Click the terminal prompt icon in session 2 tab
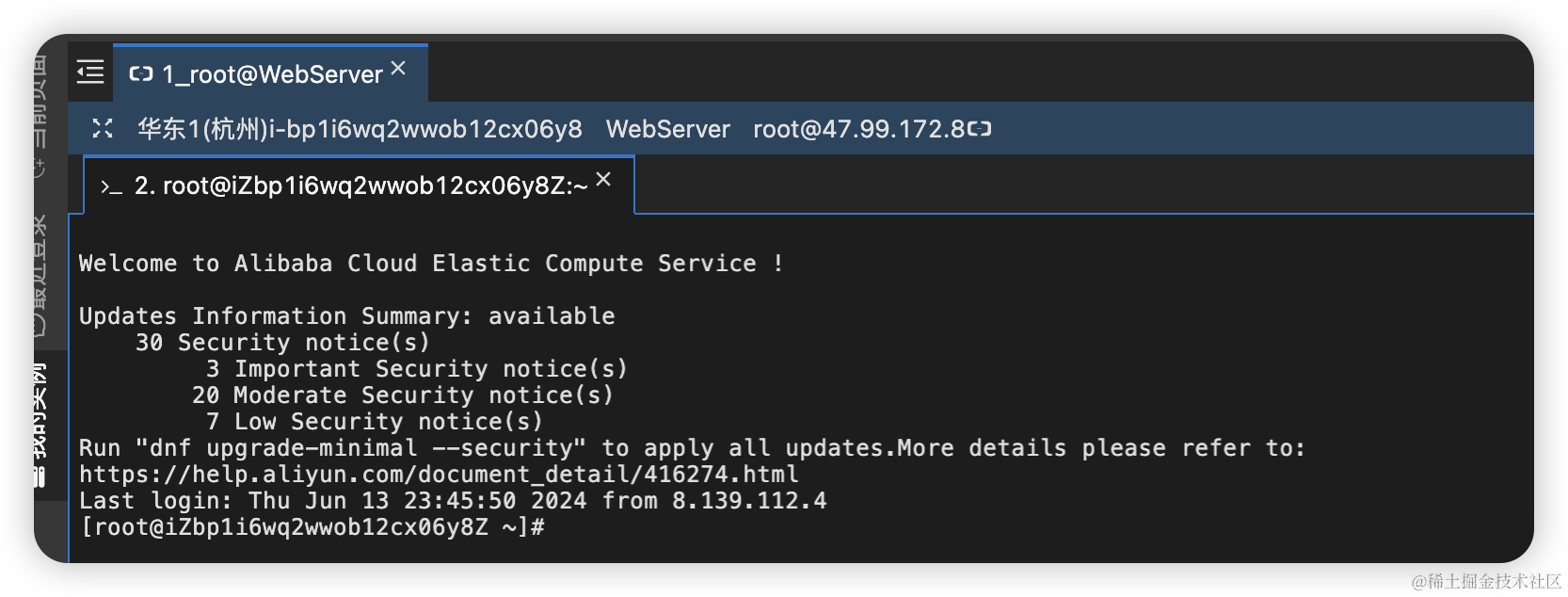The width and height of the screenshot is (1568, 597). pyautogui.click(x=111, y=187)
